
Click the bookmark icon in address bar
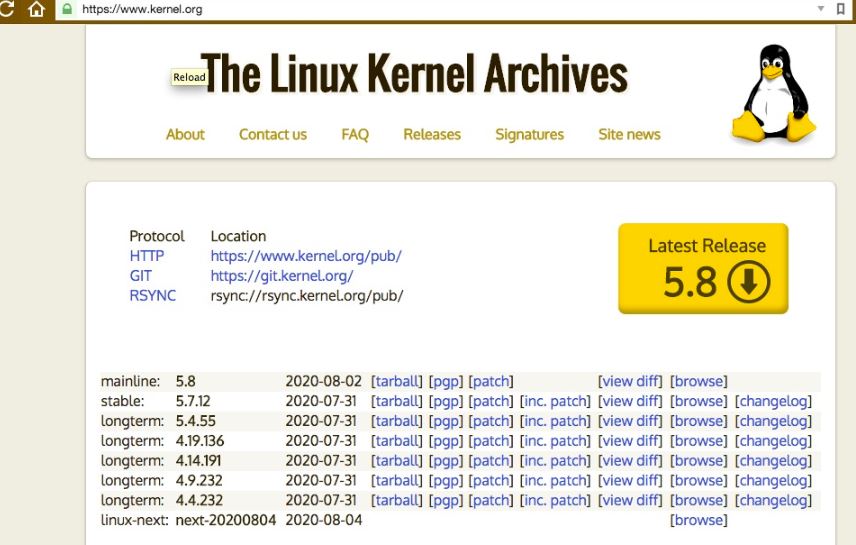[841, 9]
